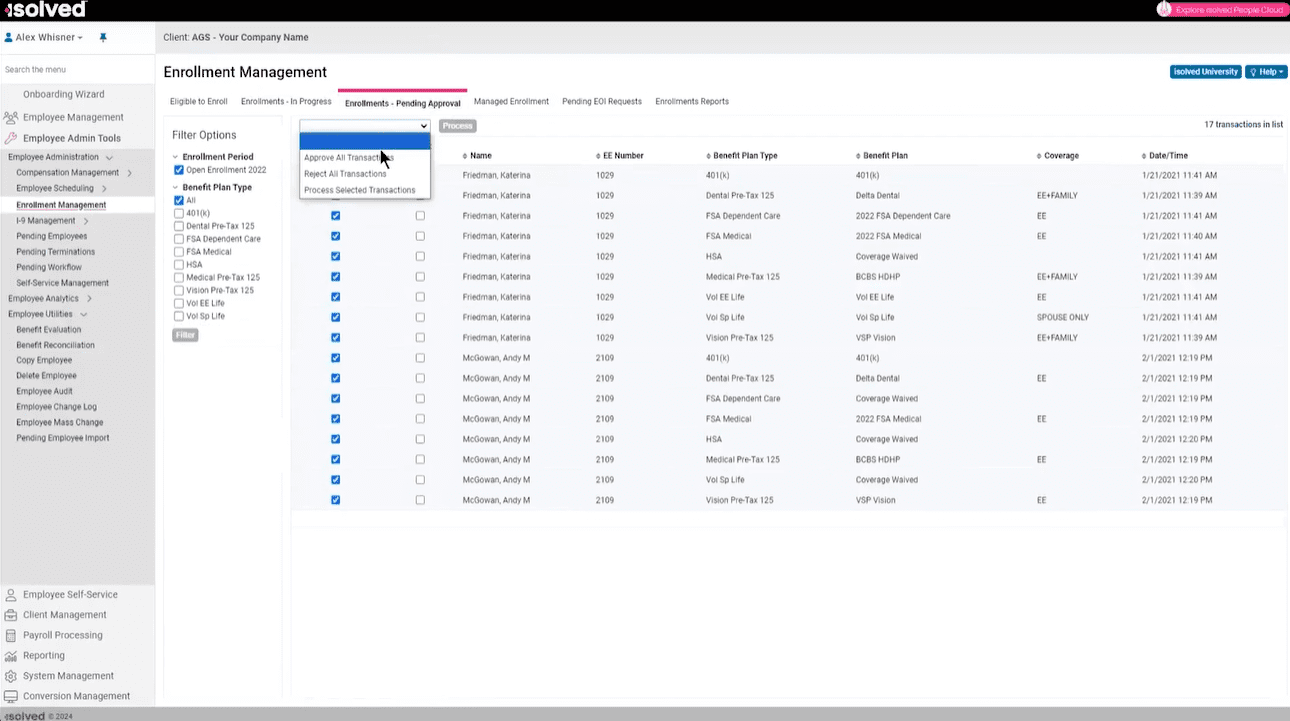Expand Employee Scheduling submenu
Image resolution: width=1290 pixels, height=721 pixels.
103,188
